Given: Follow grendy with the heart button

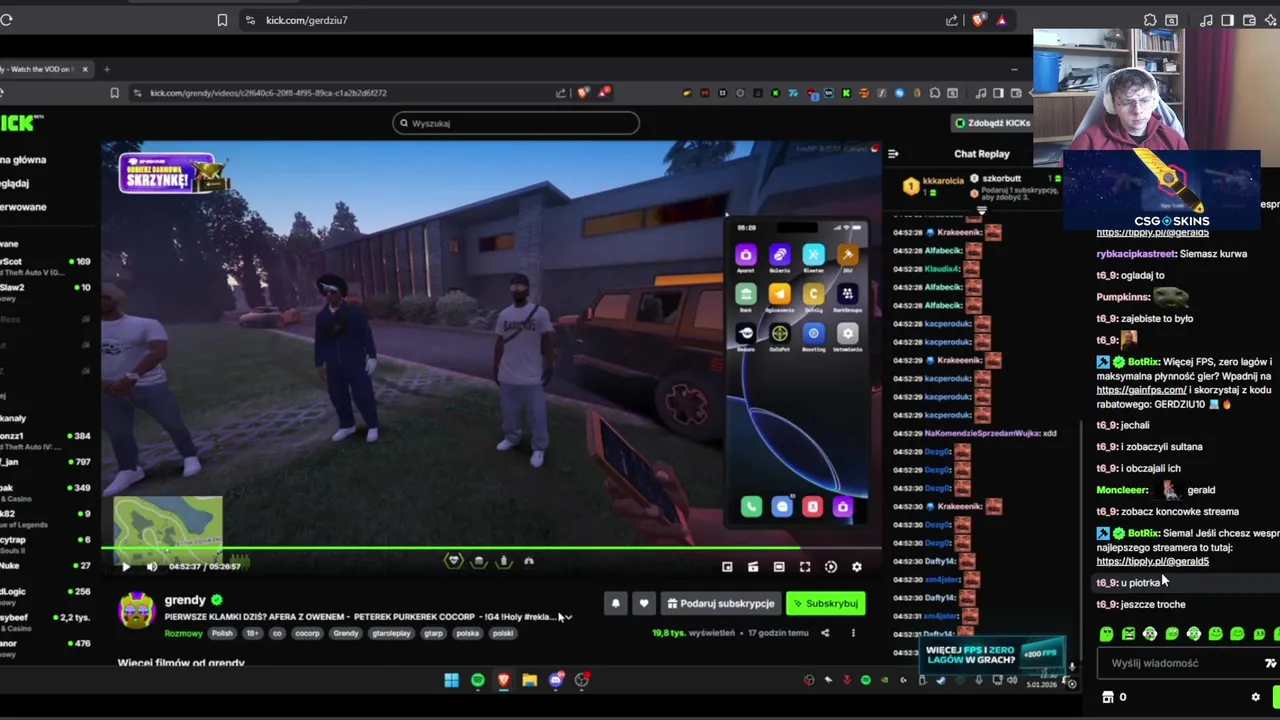Looking at the screenshot, I should coord(644,603).
